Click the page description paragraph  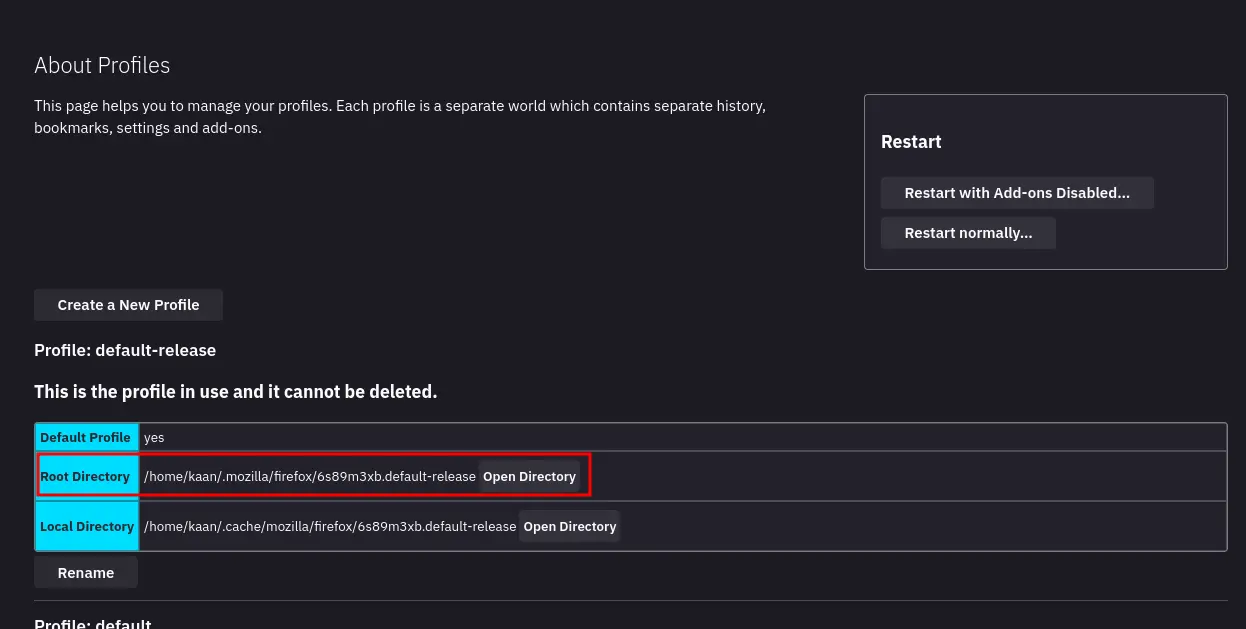tap(400, 117)
